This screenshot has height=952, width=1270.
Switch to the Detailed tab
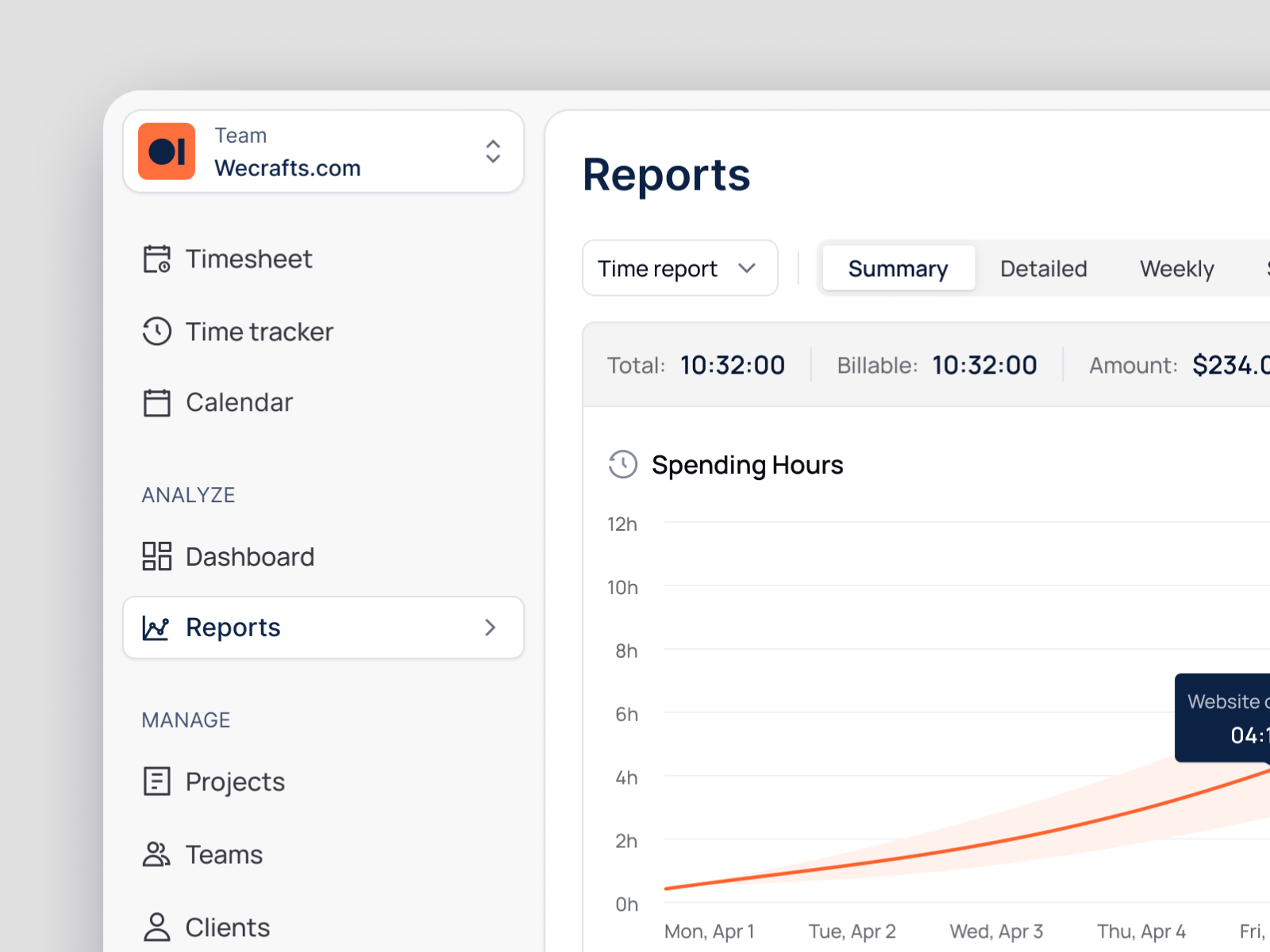click(x=1043, y=268)
